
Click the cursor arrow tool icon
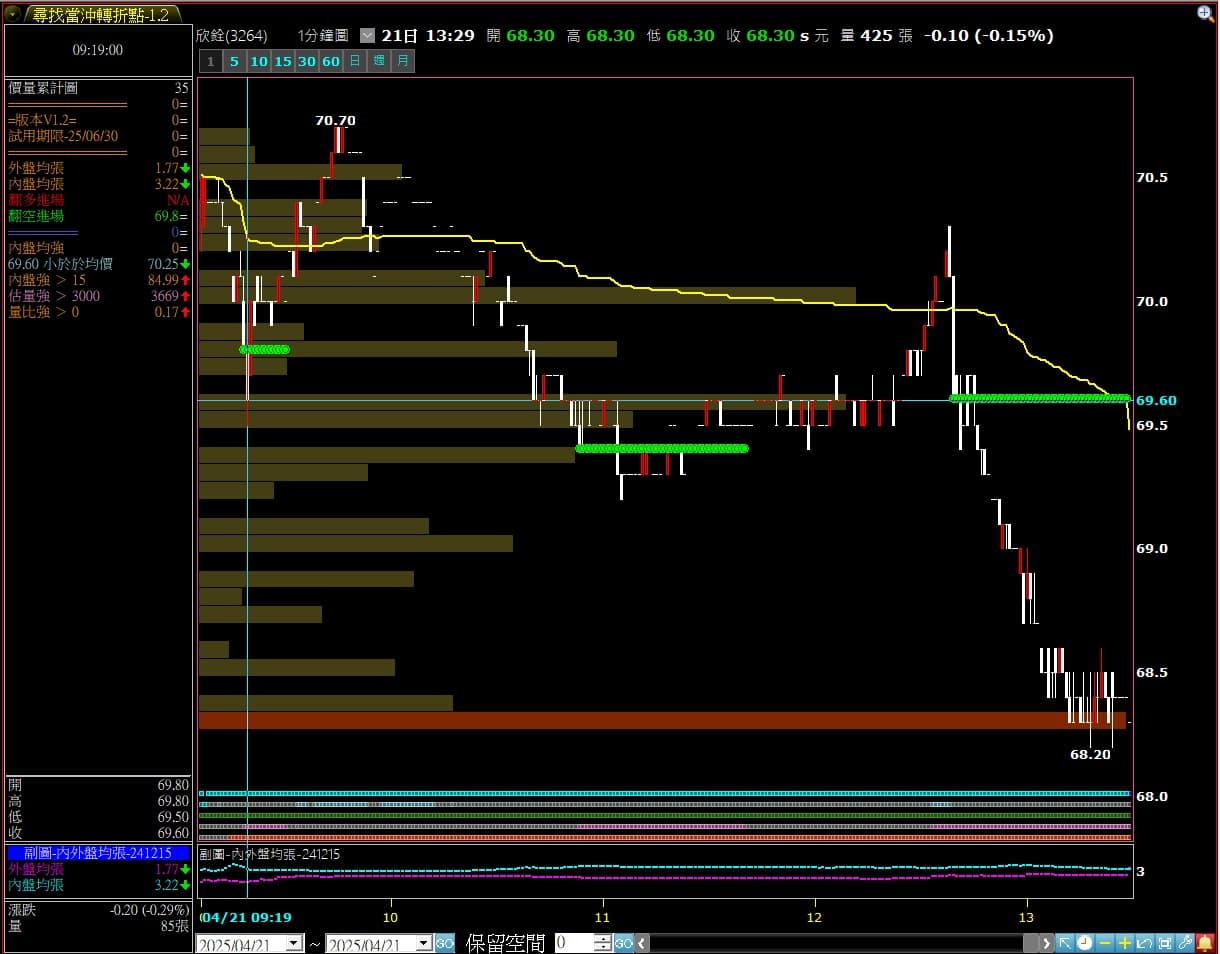point(1065,943)
